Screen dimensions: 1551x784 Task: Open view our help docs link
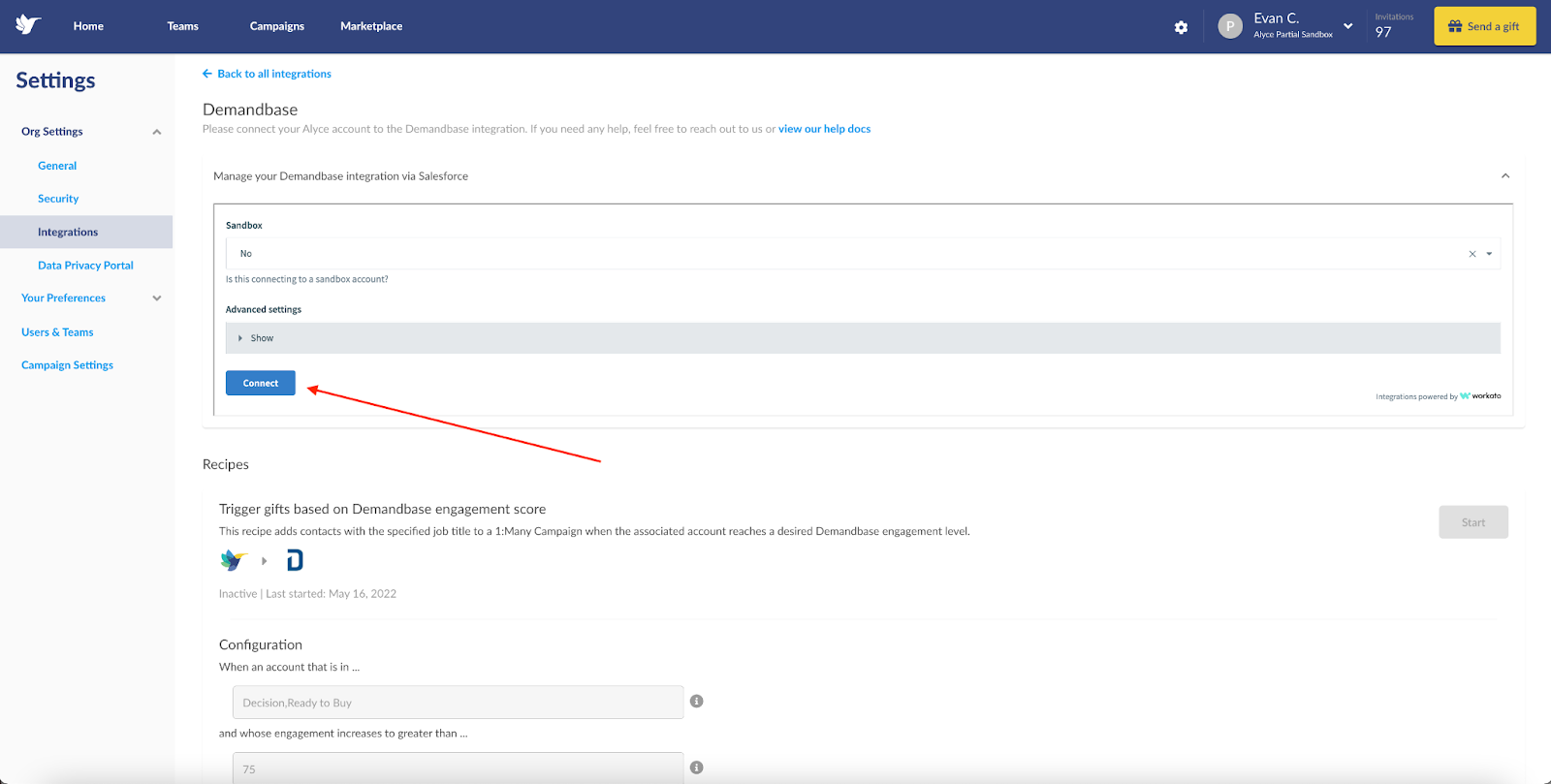coord(825,129)
